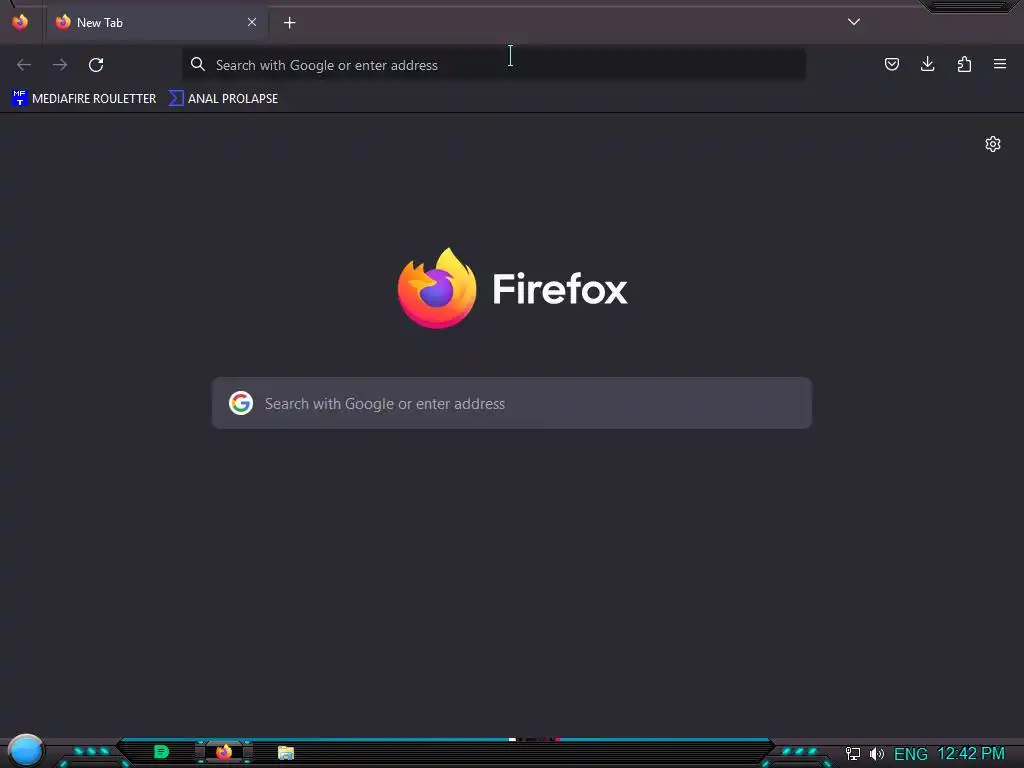This screenshot has height=768, width=1024.
Task: Go forward with the forward arrow
Action: pos(60,65)
